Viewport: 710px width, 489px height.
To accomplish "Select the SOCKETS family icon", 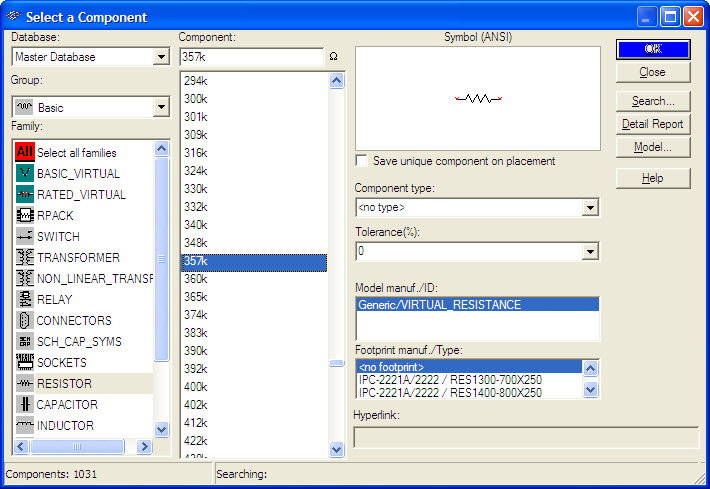I will tap(24, 362).
